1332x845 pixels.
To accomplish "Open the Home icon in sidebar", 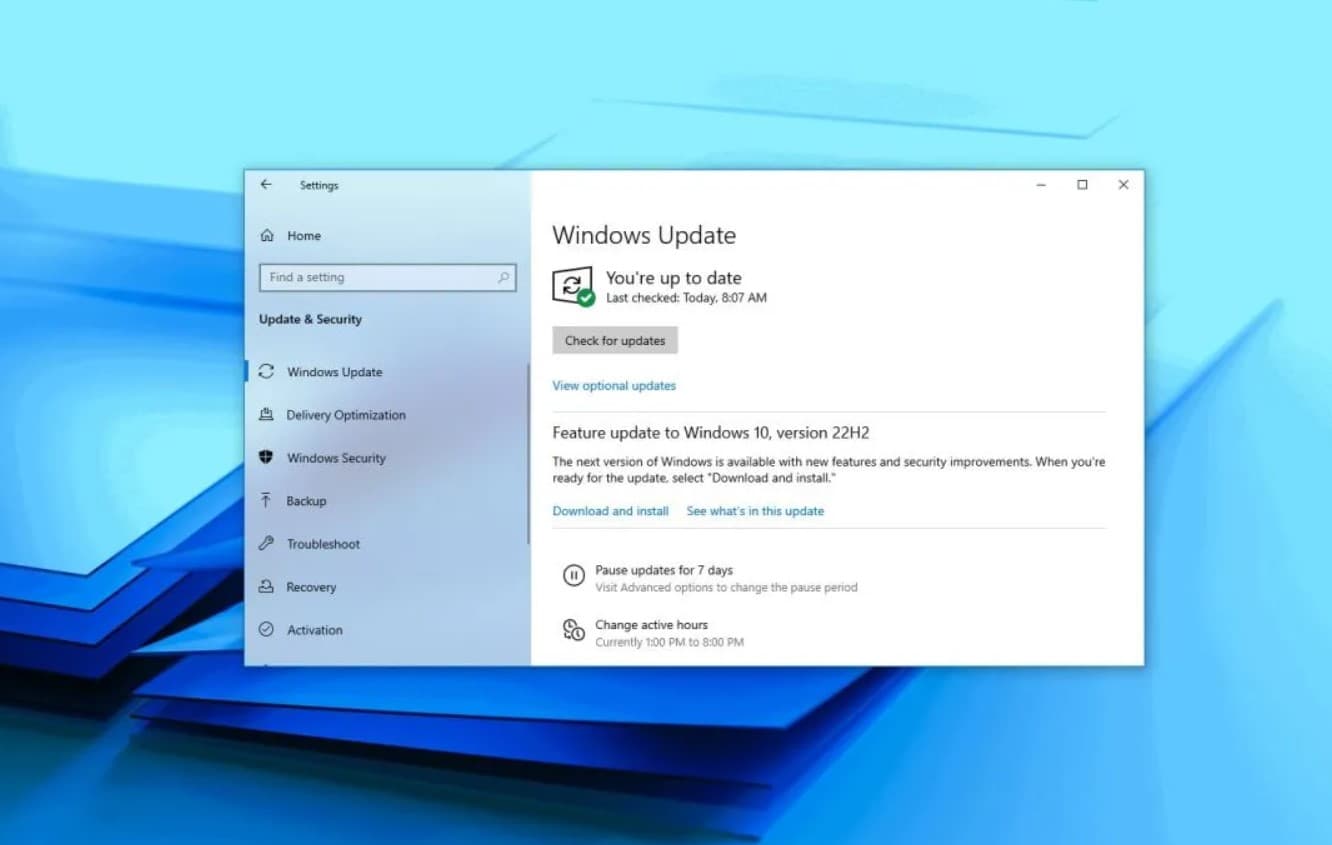I will (267, 236).
